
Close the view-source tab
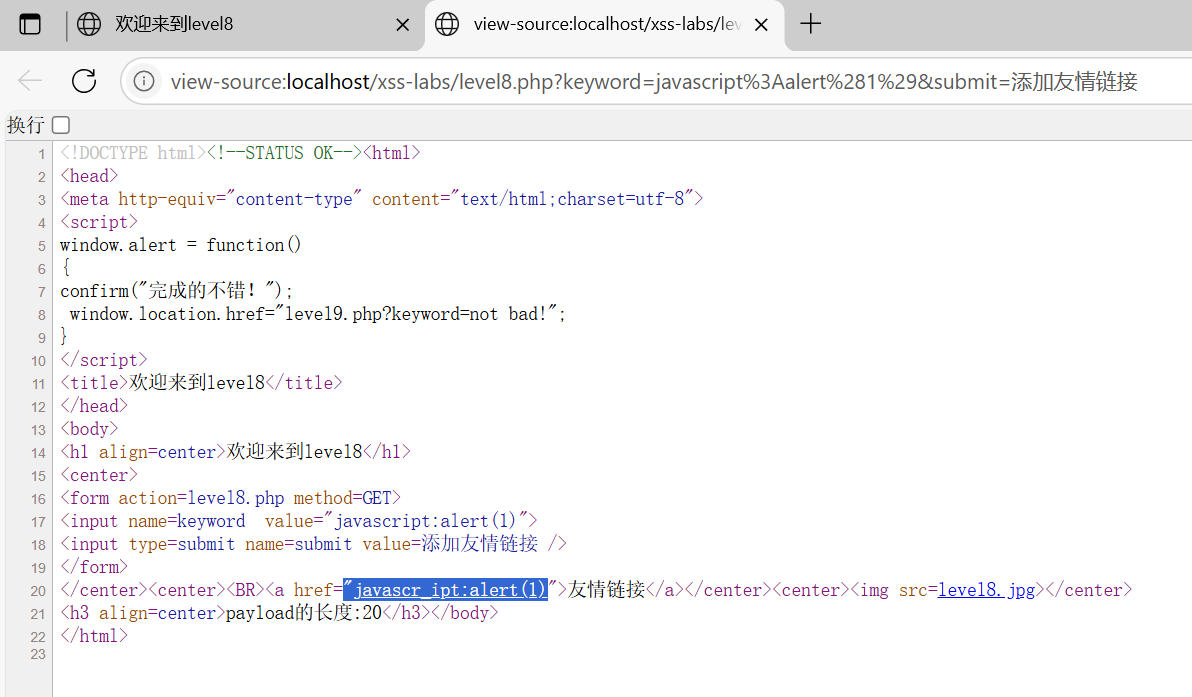tap(761, 25)
